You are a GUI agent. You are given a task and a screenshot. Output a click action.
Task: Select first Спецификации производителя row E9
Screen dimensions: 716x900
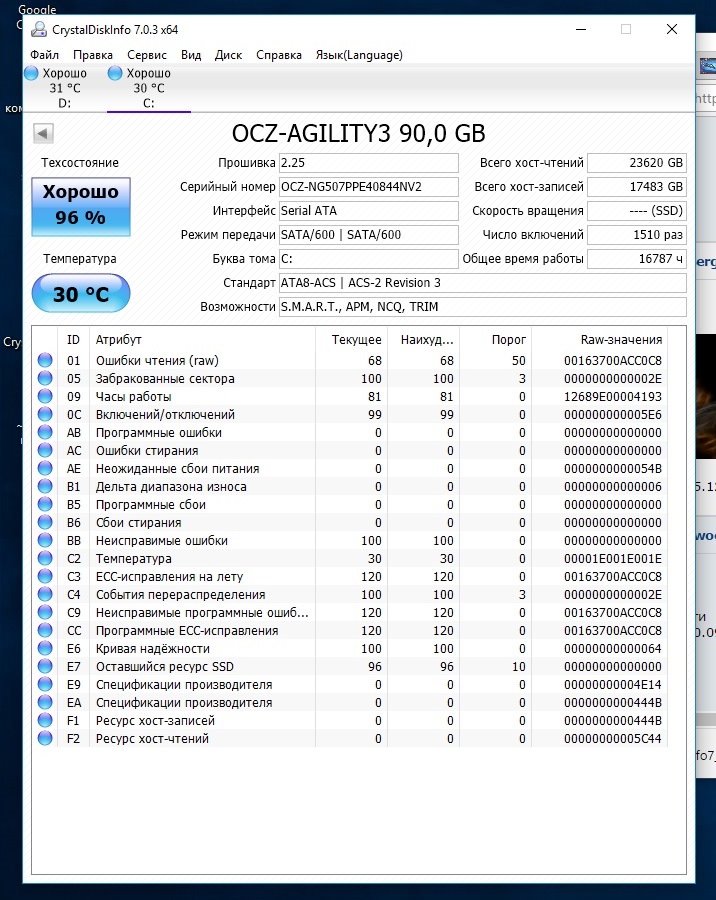[x=350, y=684]
